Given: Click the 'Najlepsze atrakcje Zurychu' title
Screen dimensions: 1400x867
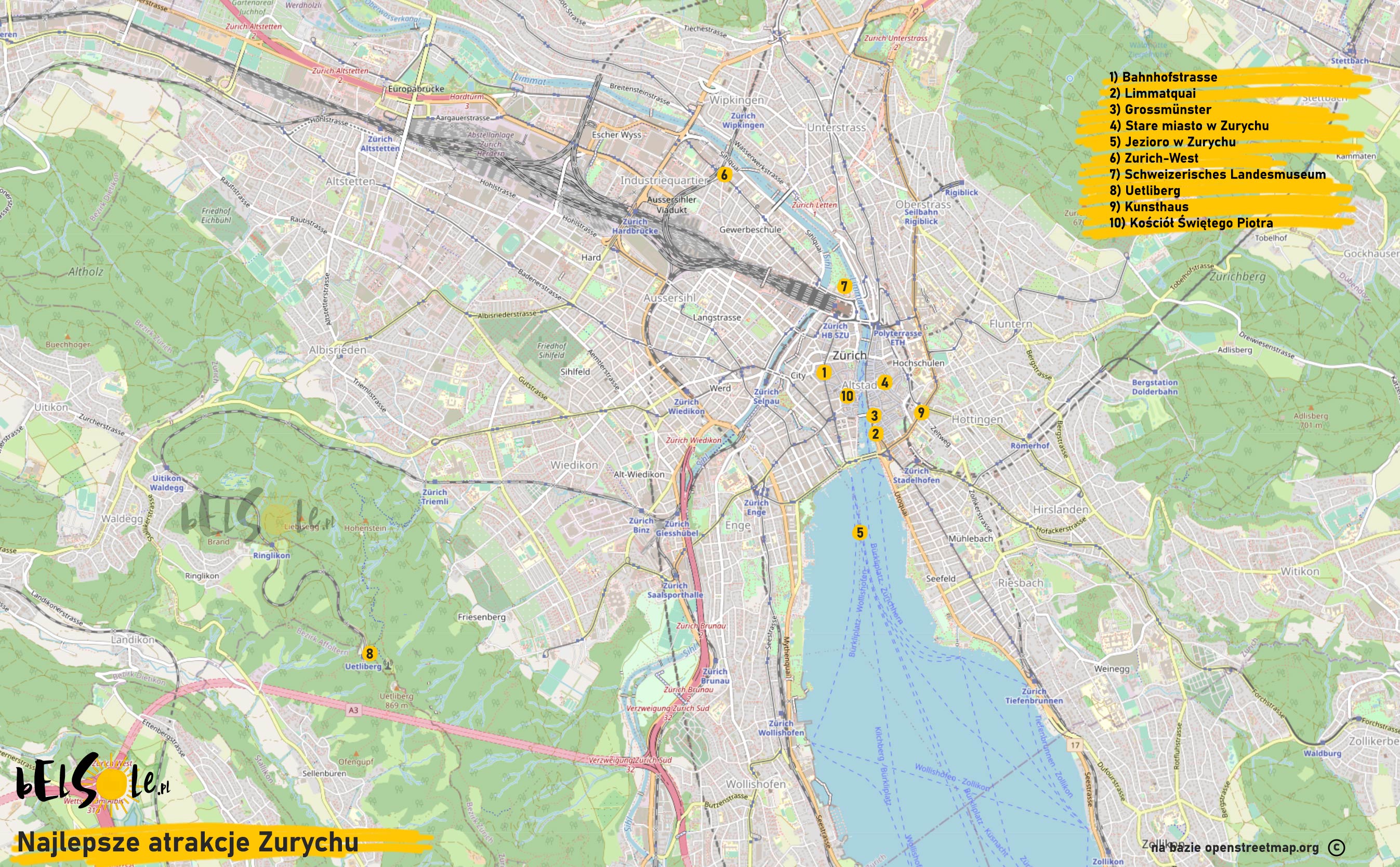Looking at the screenshot, I should click(188, 843).
